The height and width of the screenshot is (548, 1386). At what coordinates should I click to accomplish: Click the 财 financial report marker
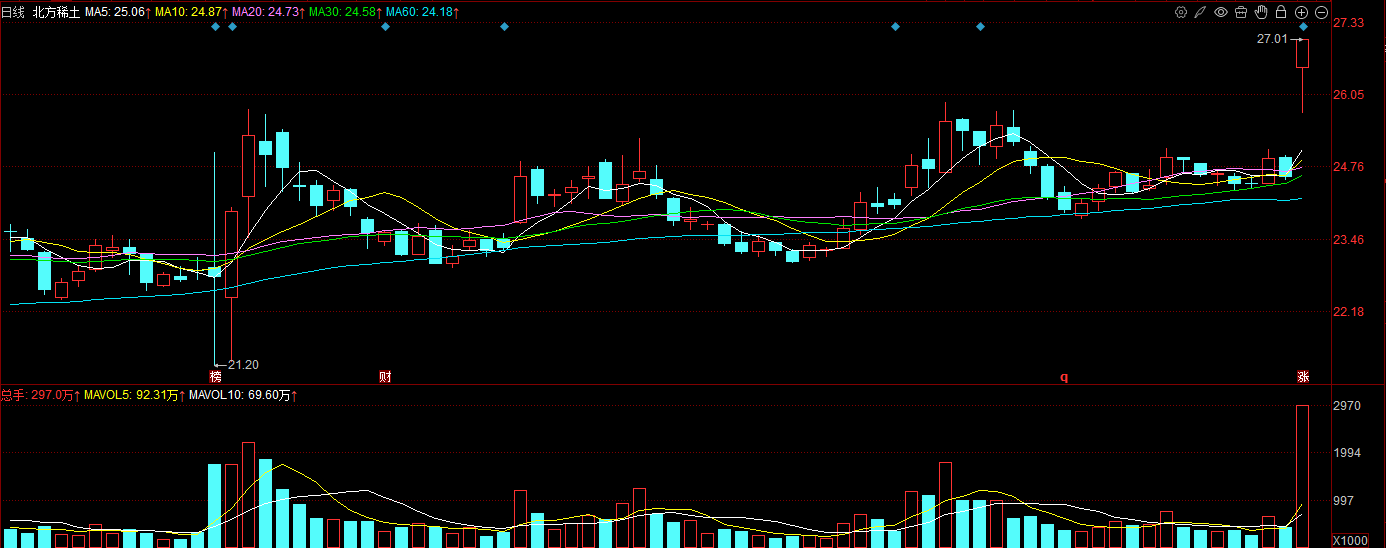point(385,377)
